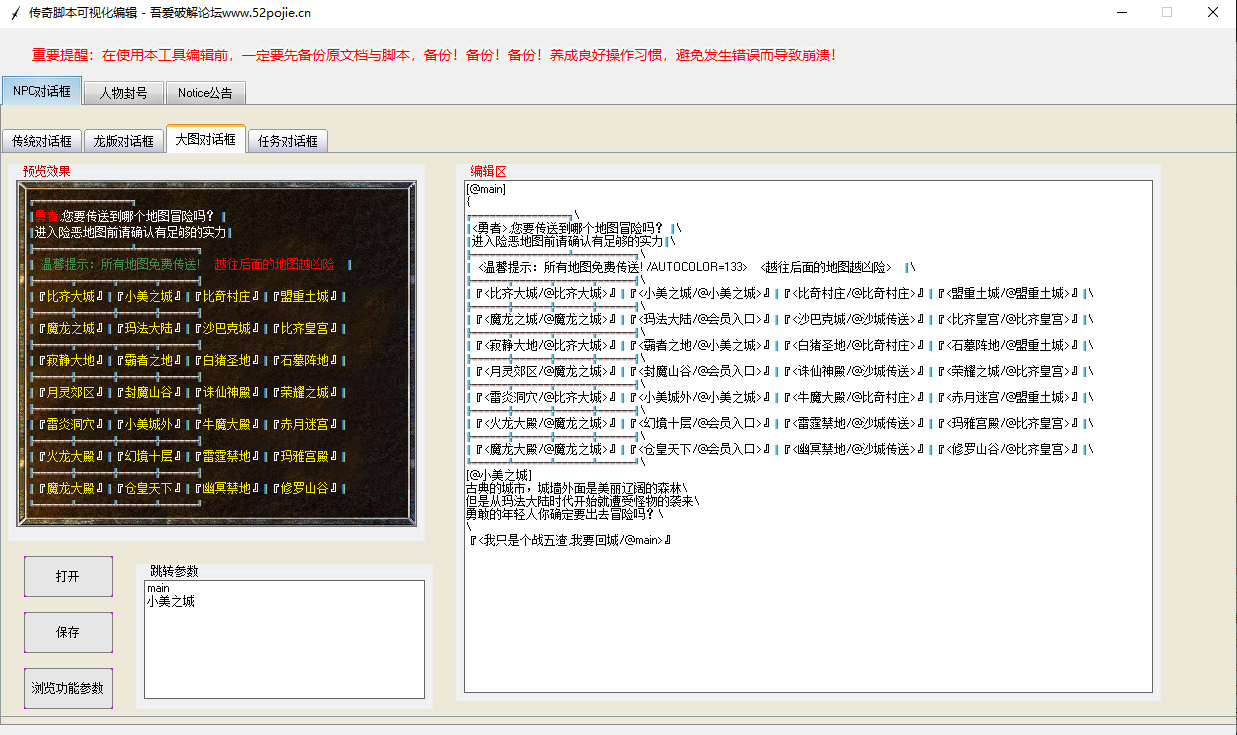Screen dimensions: 1237x735
Task: Click 小美城外 link in preview
Action: coord(149,424)
